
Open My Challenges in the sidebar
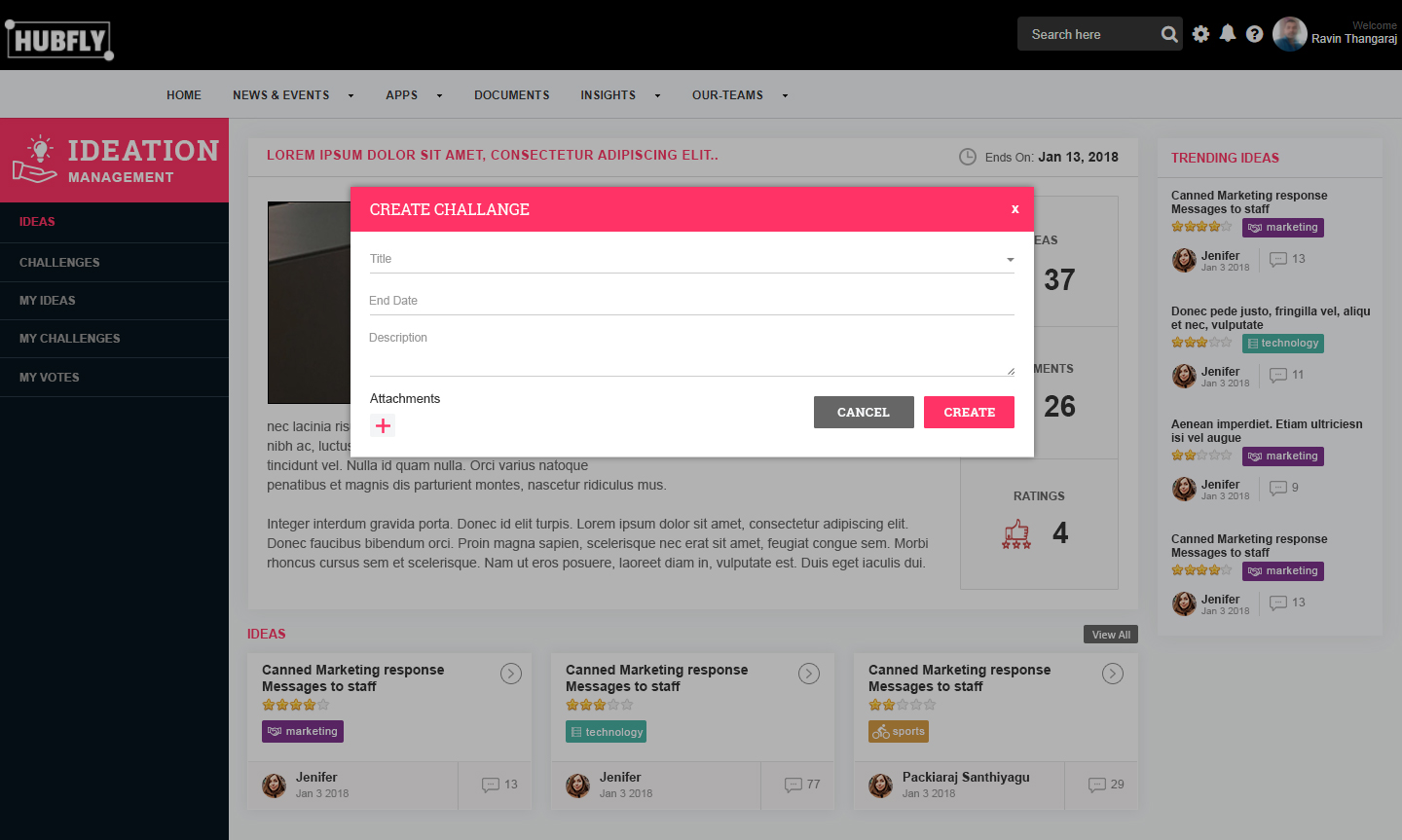coord(114,339)
